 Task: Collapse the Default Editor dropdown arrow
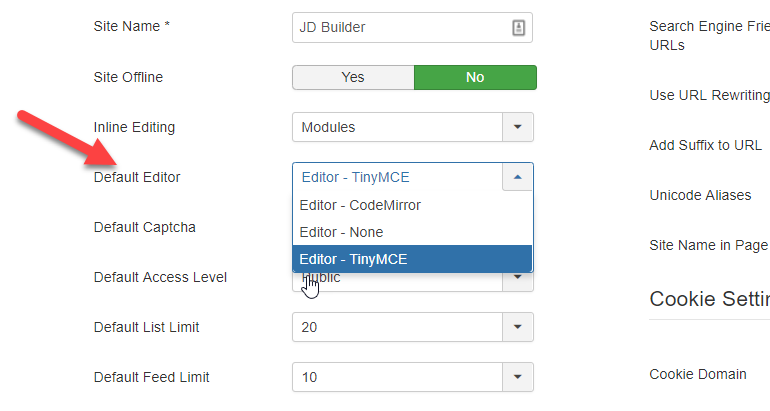(x=518, y=177)
